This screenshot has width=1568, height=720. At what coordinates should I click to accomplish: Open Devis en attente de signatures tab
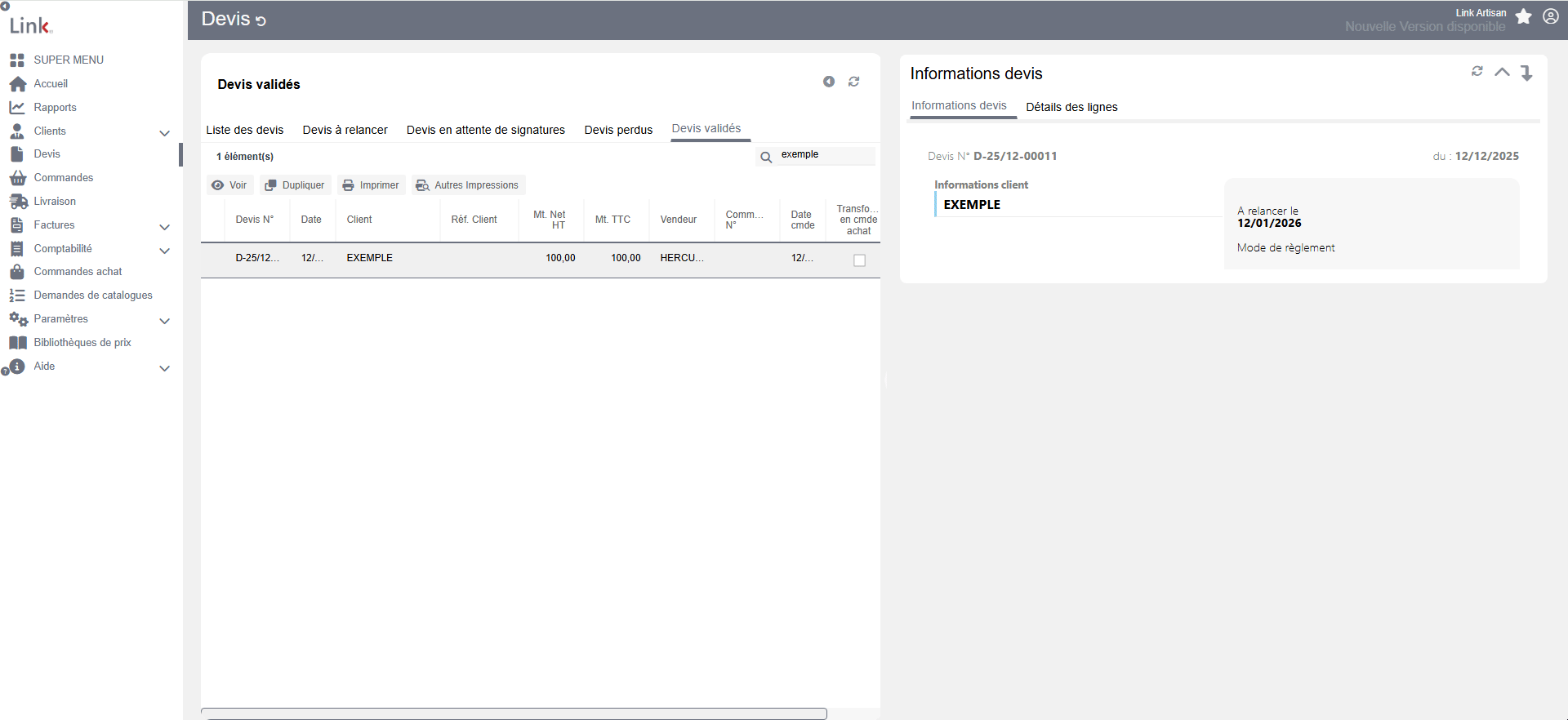point(486,130)
